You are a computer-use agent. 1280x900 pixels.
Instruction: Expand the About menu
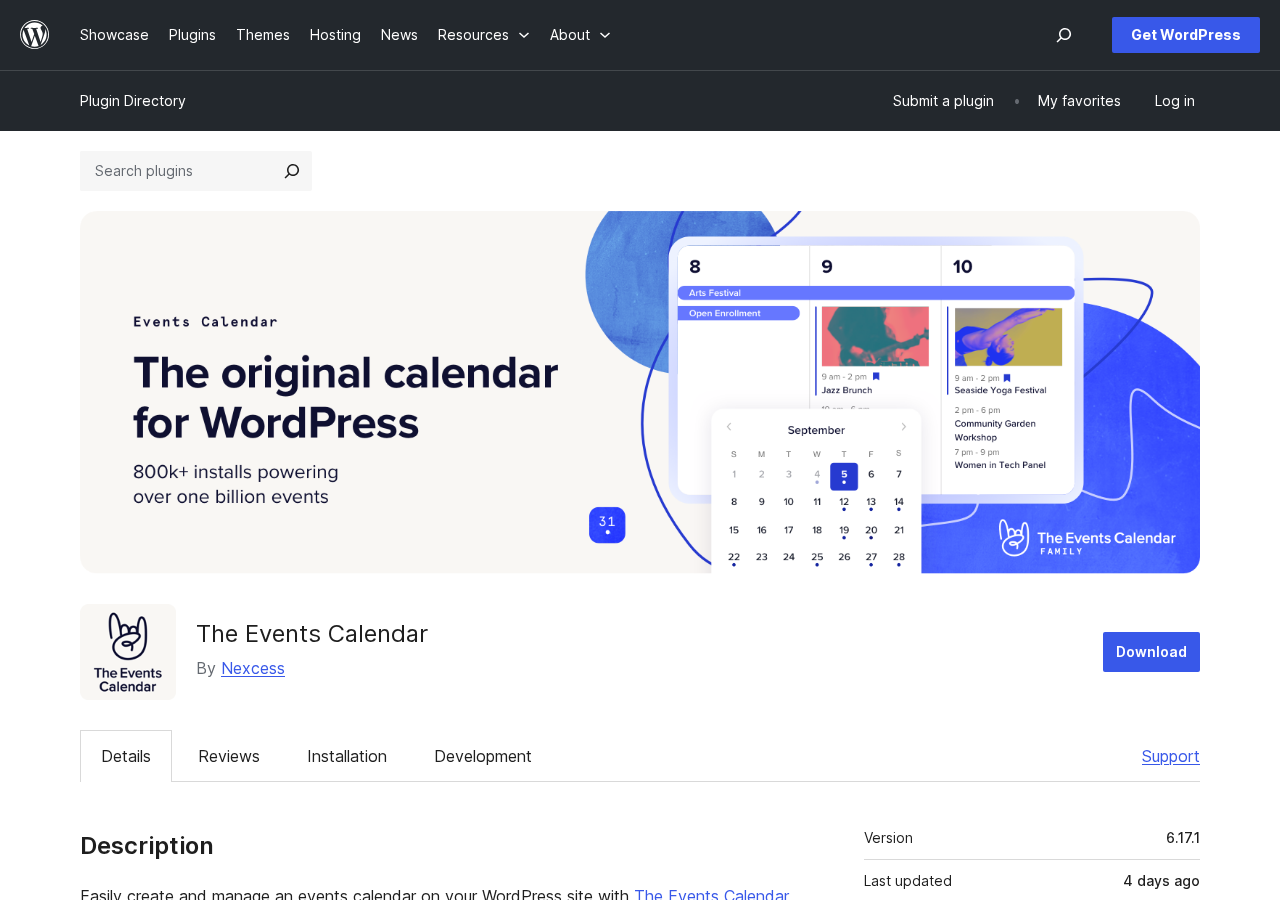[x=580, y=35]
